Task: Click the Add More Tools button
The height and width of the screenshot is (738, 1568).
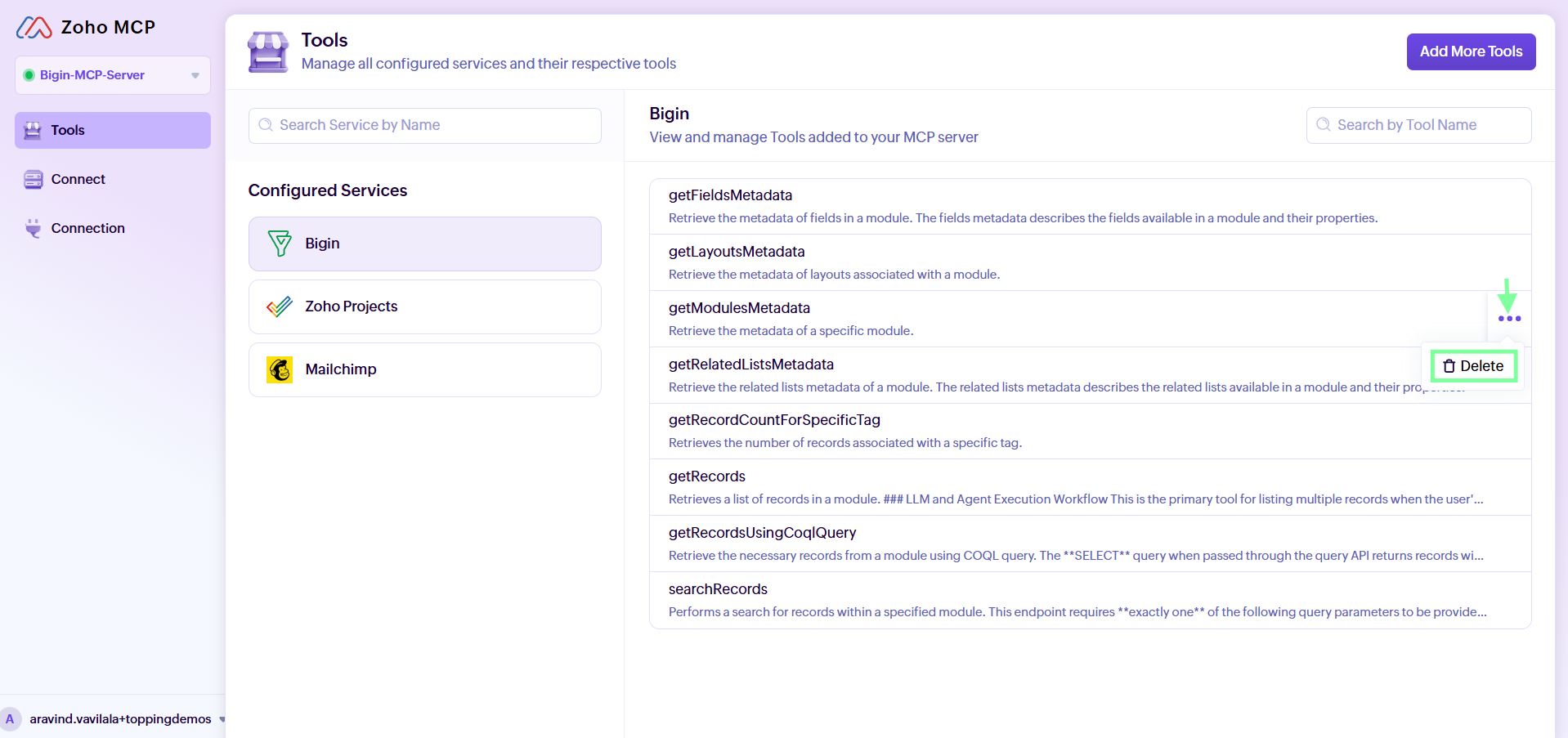Action: pyautogui.click(x=1471, y=51)
